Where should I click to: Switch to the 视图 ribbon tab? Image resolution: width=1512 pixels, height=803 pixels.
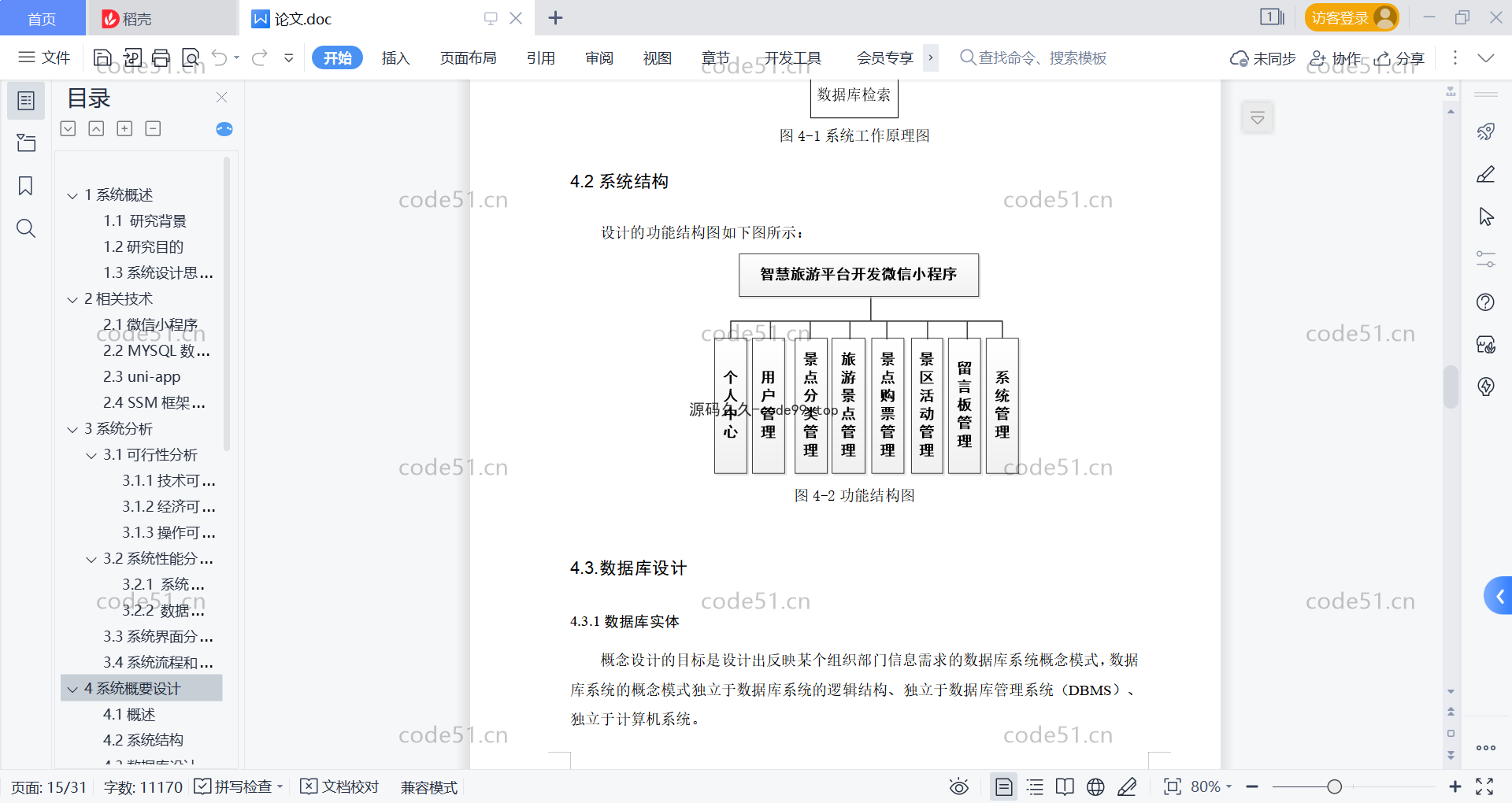click(x=658, y=58)
